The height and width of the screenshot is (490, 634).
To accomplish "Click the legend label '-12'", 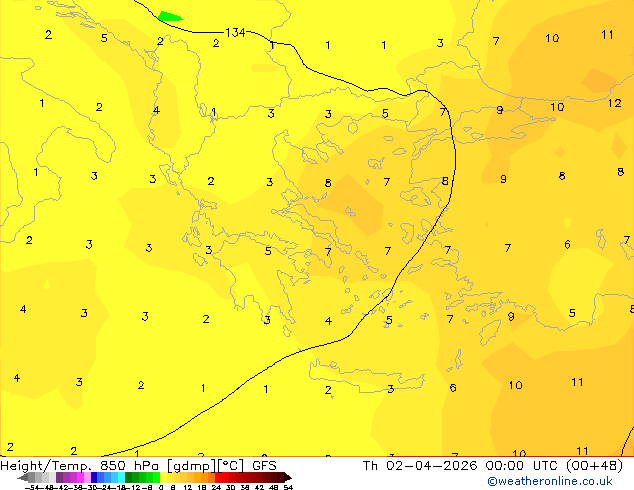I will (x=133, y=488).
